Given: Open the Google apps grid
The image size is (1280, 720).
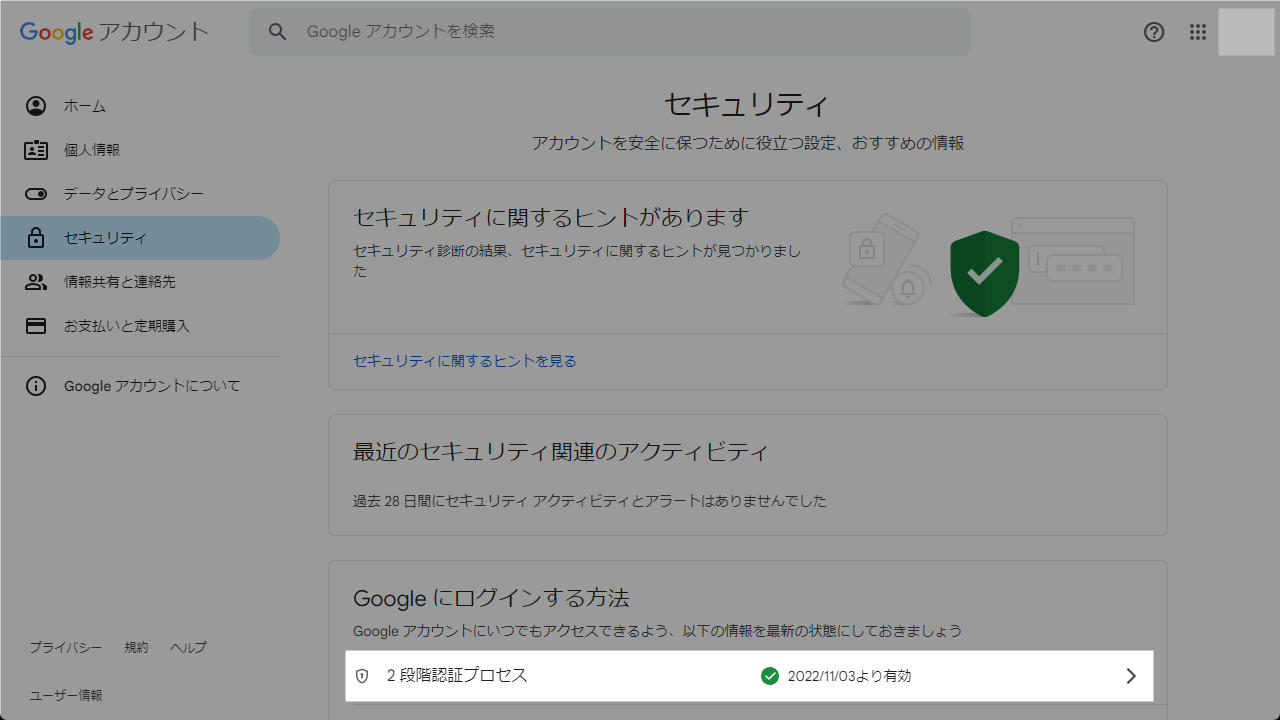Looking at the screenshot, I should pyautogui.click(x=1198, y=32).
